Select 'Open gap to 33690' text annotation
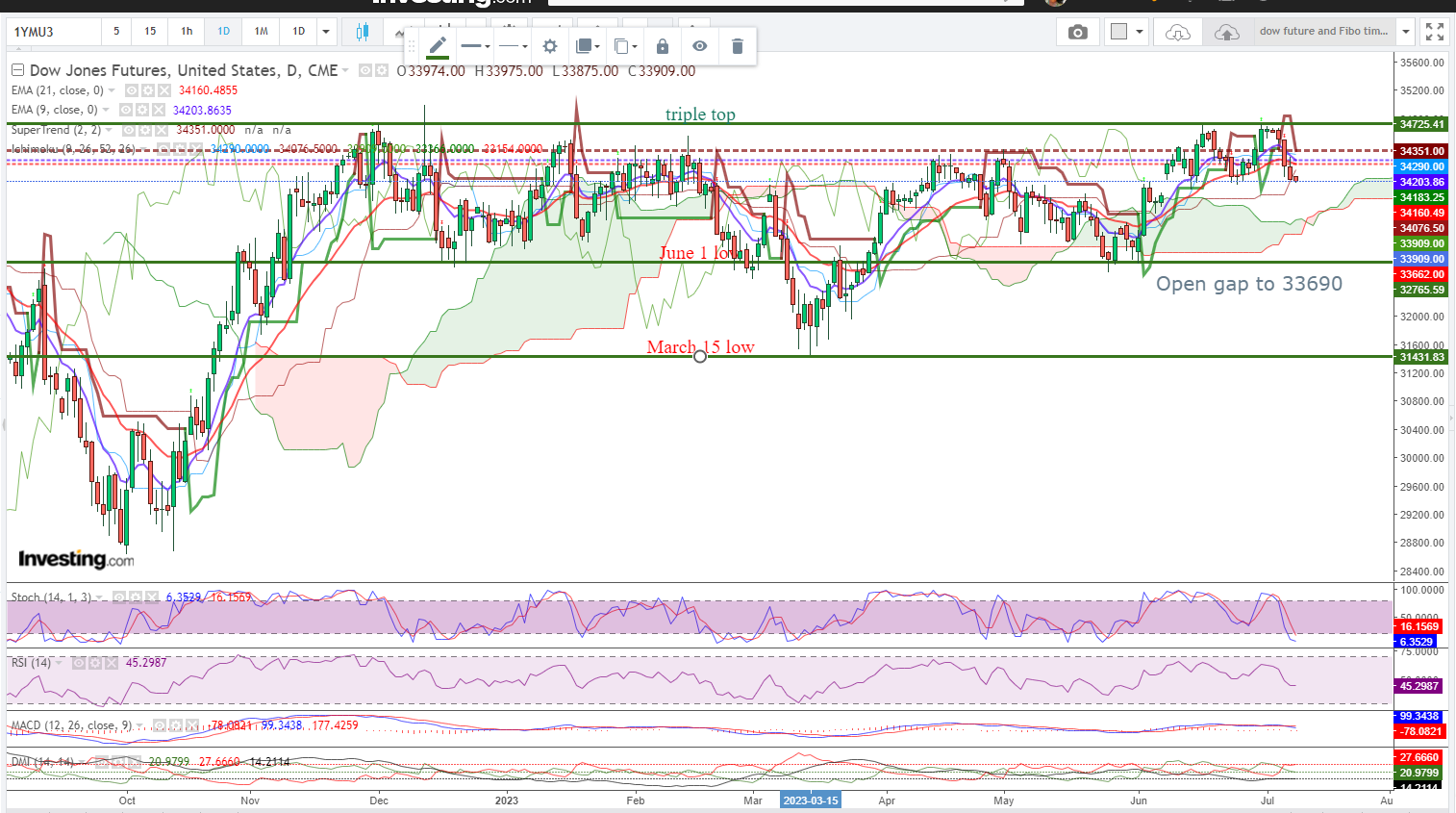This screenshot has height=813, width=1456. pos(1248,284)
